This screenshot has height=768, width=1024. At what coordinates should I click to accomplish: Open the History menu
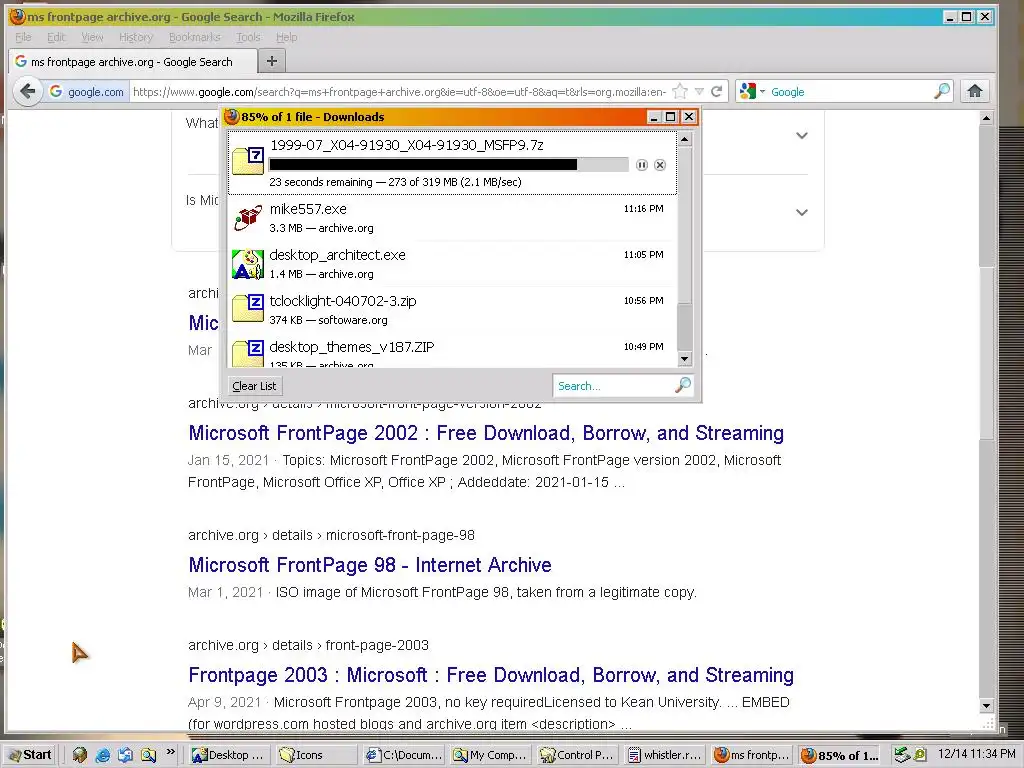click(x=136, y=37)
